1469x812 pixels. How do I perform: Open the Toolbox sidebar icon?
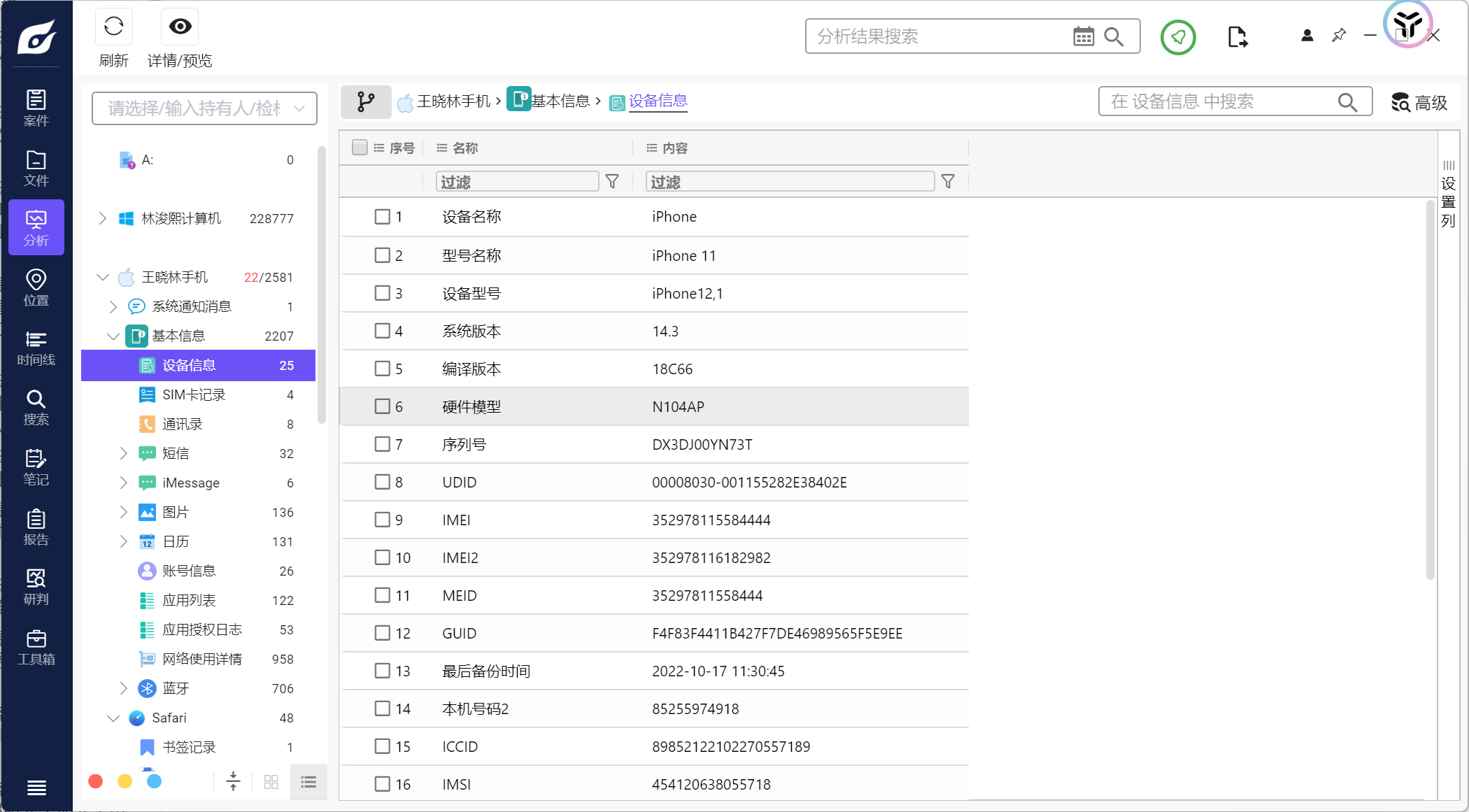pos(36,648)
